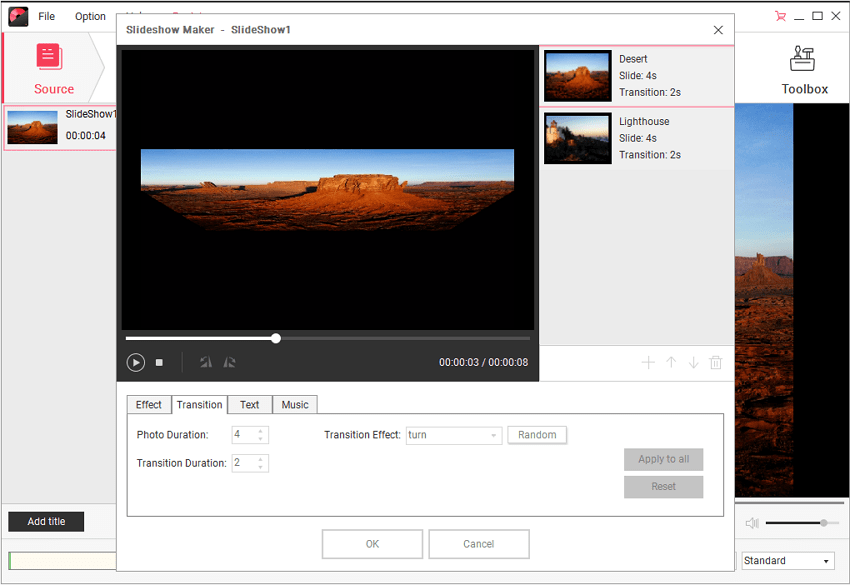Screen dimensions: 850x585
Task: Switch to the Music tab
Action: pyautogui.click(x=295, y=405)
